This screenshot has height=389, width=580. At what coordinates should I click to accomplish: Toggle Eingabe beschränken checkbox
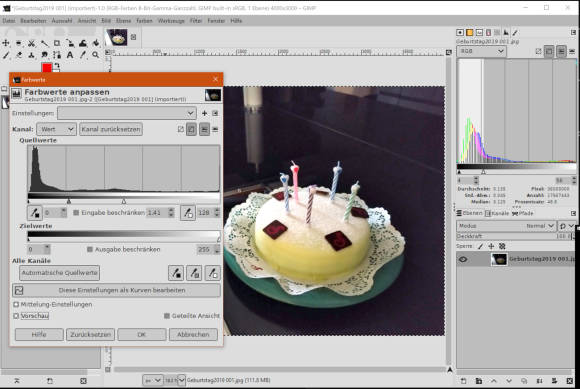(76, 213)
